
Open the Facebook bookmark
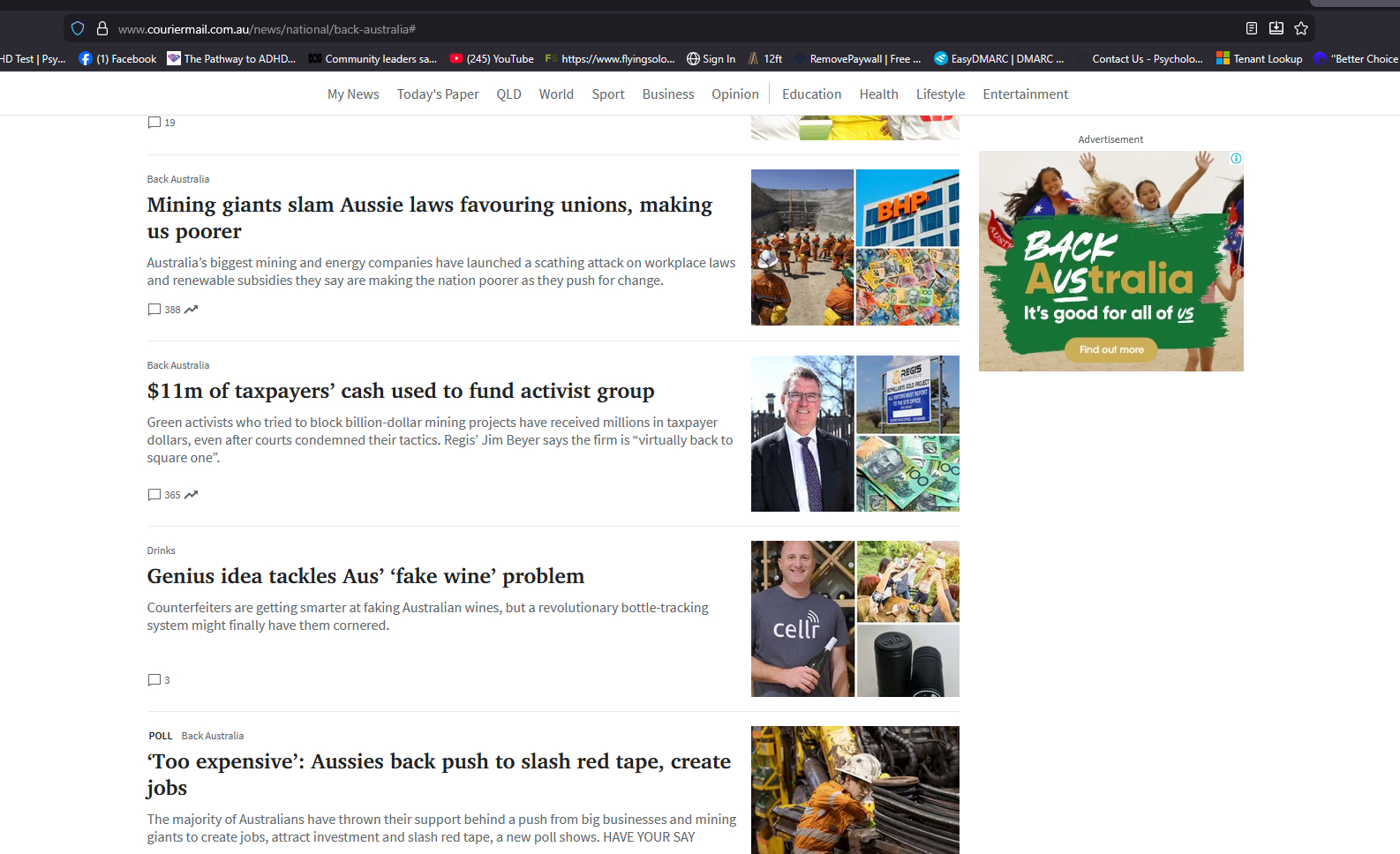(x=117, y=59)
